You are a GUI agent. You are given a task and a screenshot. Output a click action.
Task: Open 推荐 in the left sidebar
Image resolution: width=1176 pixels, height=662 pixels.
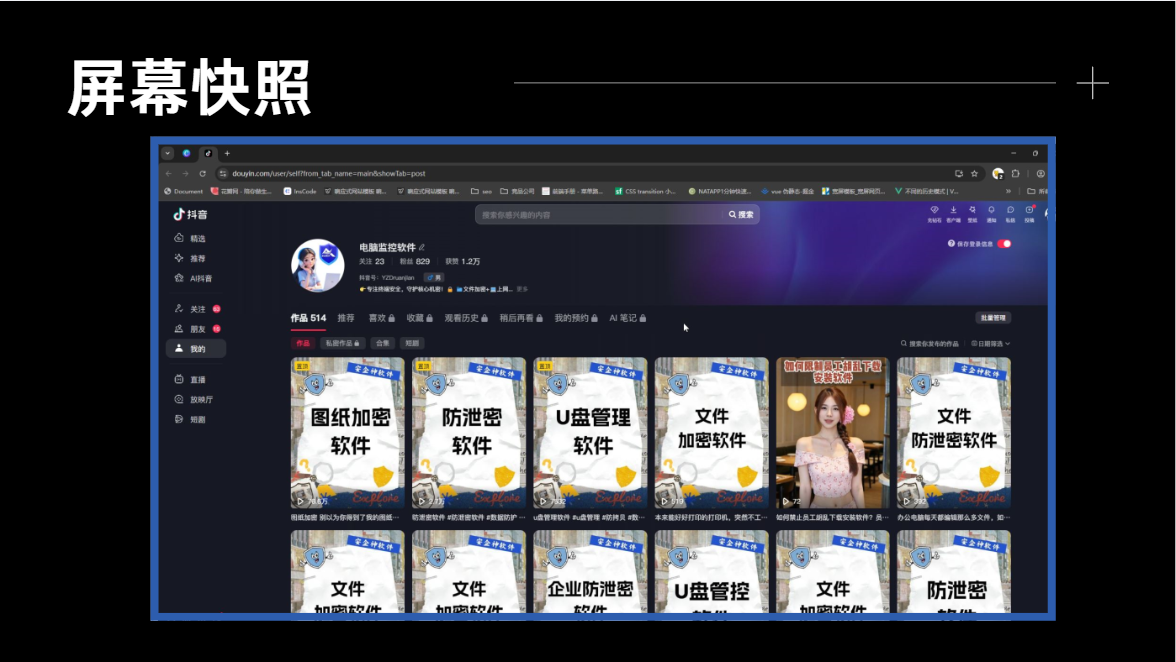coord(189,258)
